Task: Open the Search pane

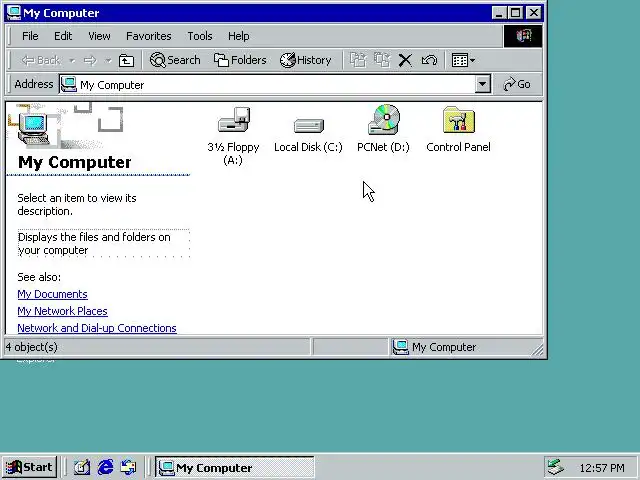Action: pos(175,60)
